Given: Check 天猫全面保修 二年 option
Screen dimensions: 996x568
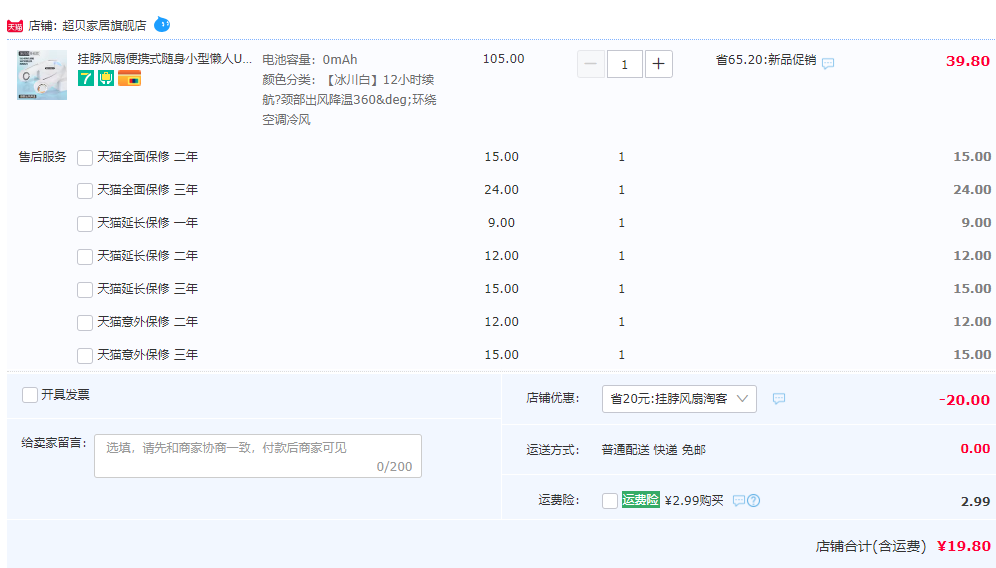Looking at the screenshot, I should [84, 158].
